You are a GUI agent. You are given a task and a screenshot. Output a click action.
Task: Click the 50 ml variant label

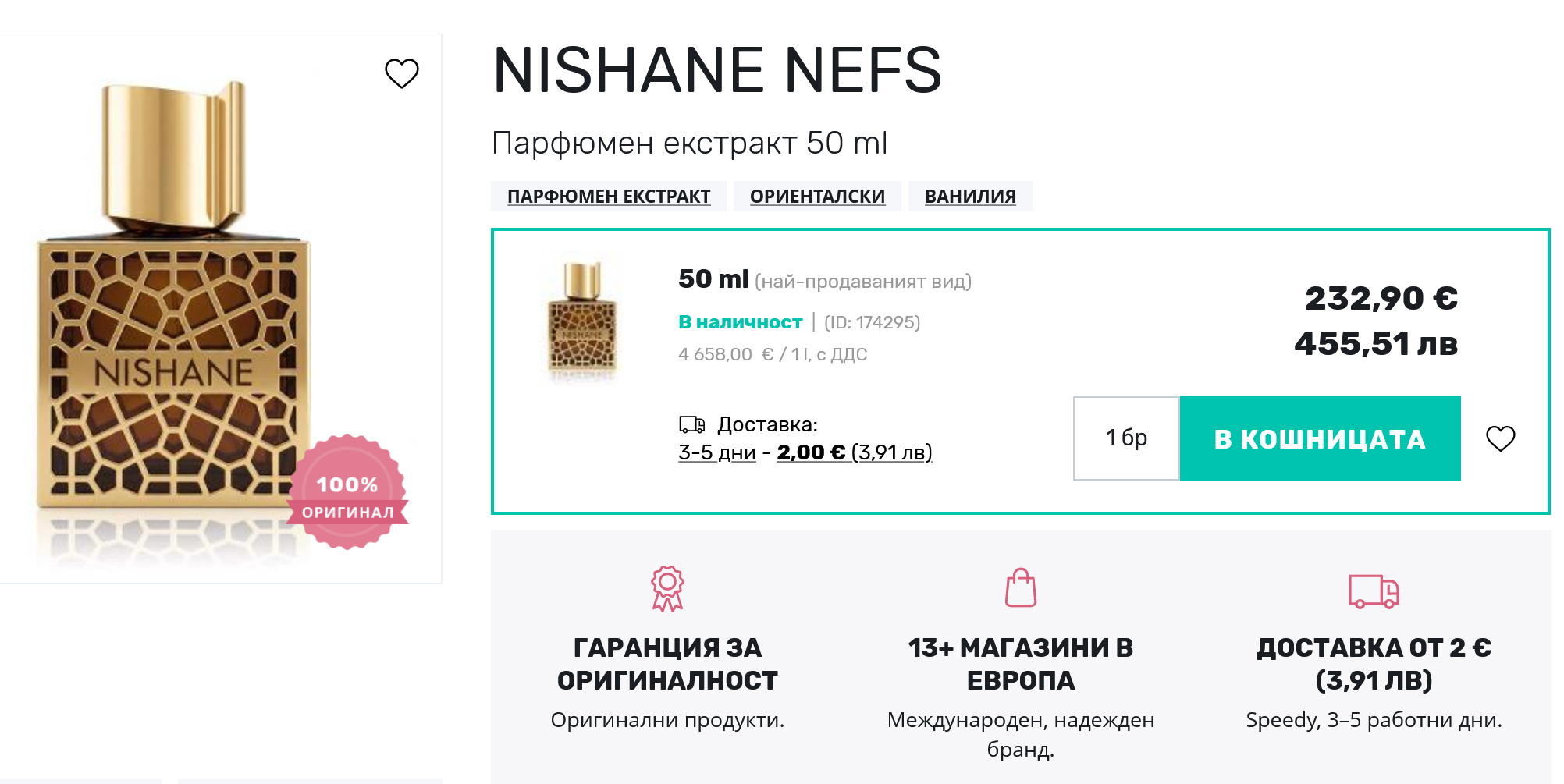[713, 279]
